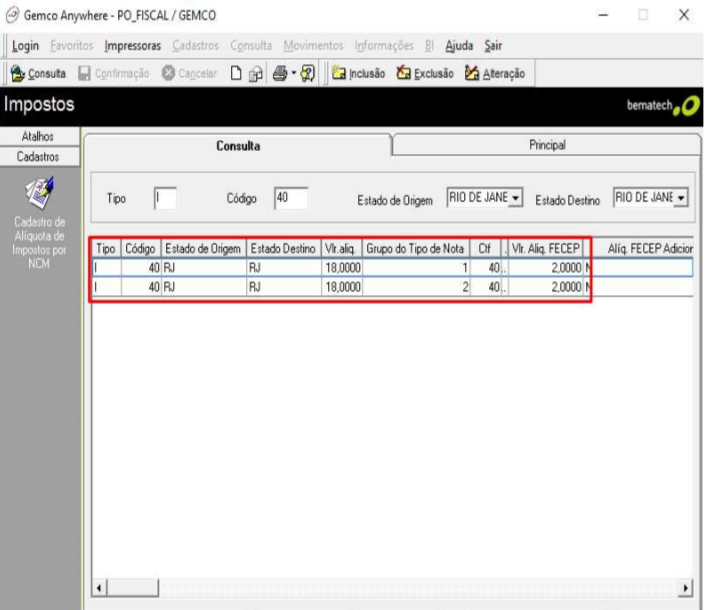The image size is (705, 610).
Task: Expand the Estado Destino dropdown
Action: pyautogui.click(x=681, y=198)
